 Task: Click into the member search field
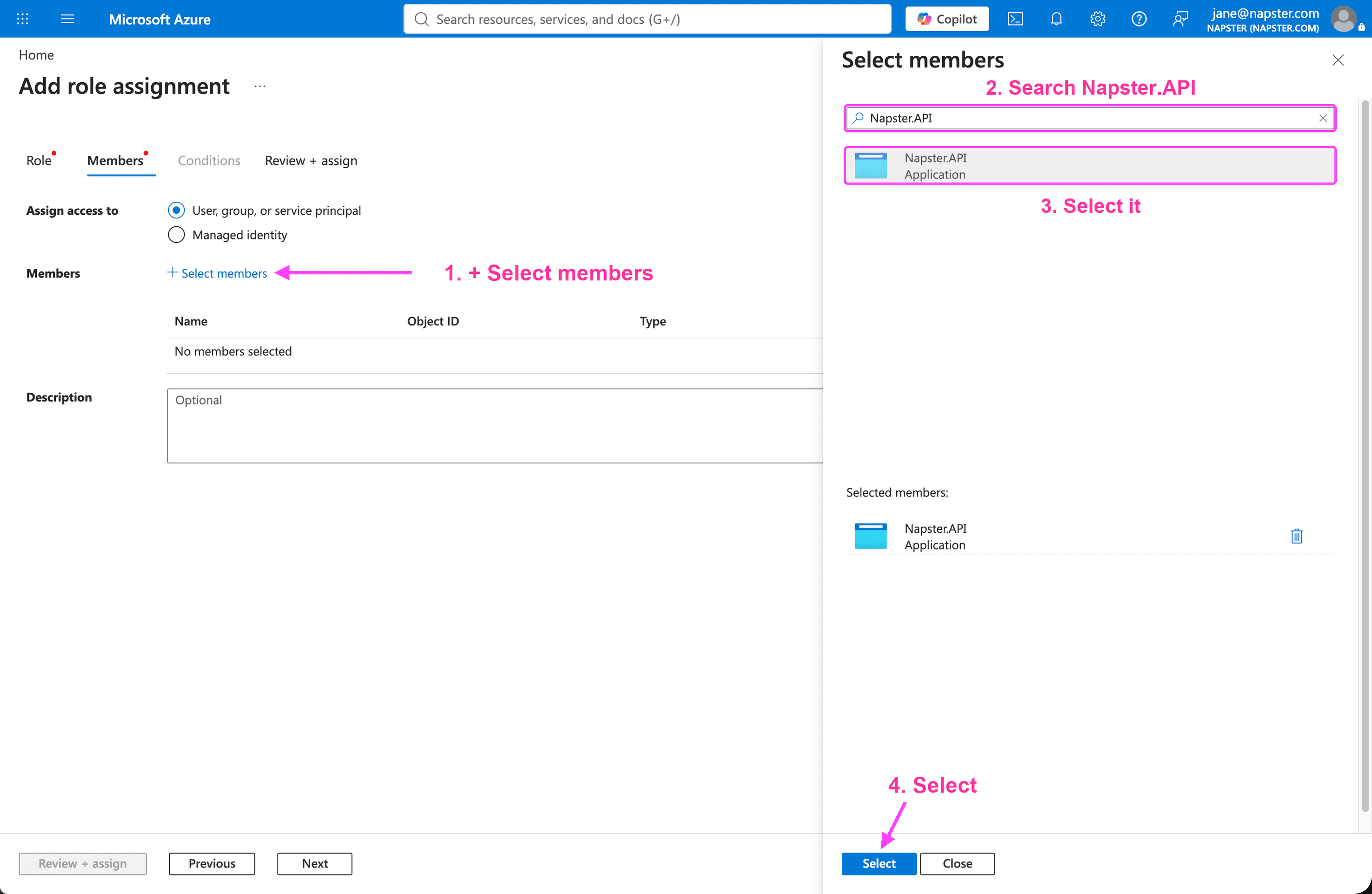1090,118
